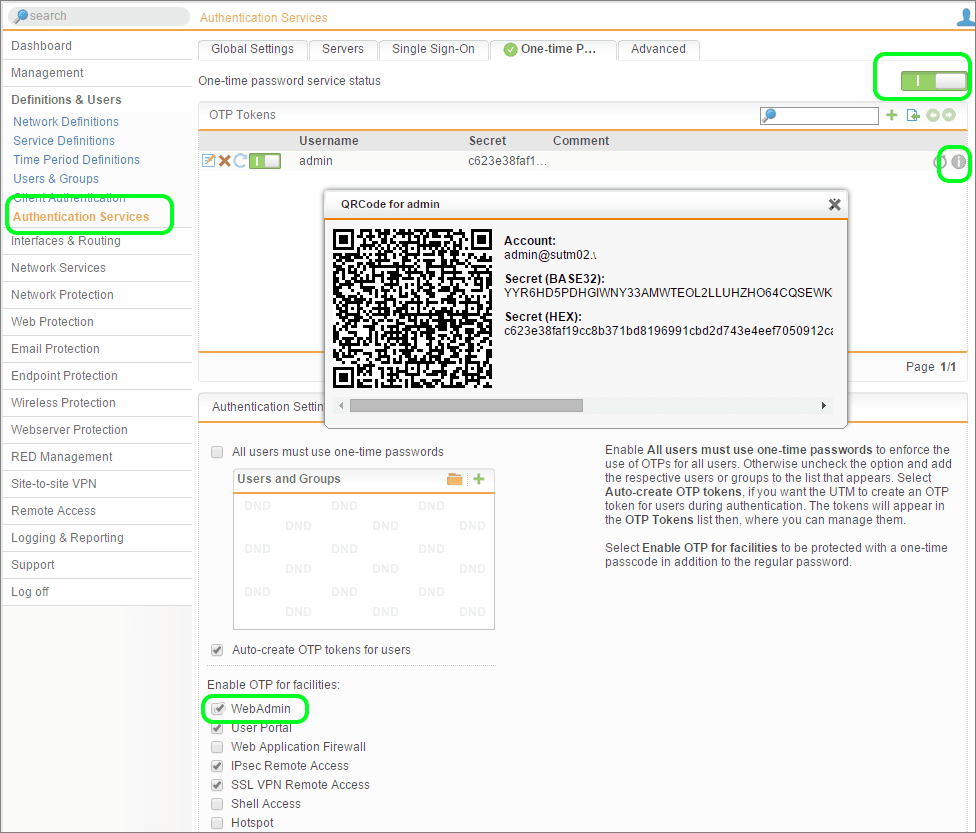This screenshot has width=976, height=833.
Task: Click the OTP Tokens search box
Action: [x=819, y=115]
